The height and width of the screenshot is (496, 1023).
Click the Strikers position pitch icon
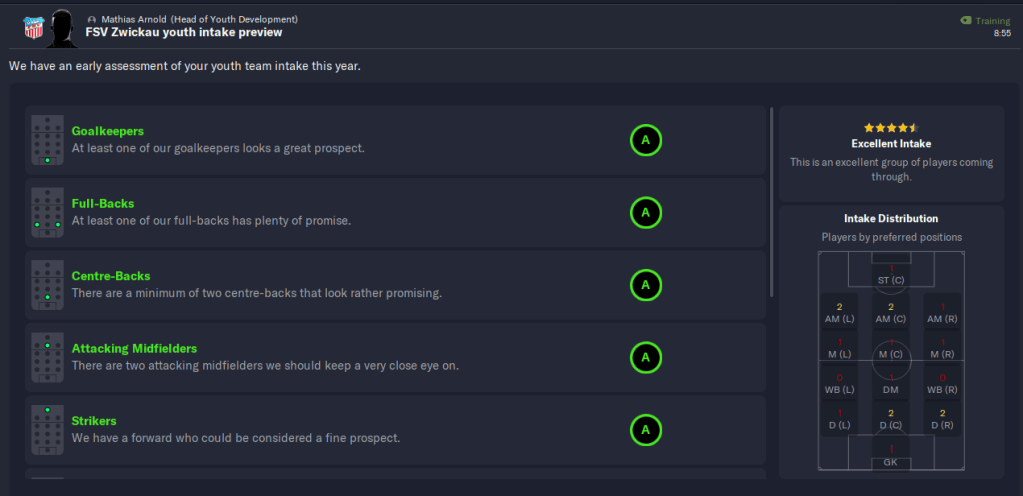(47, 430)
